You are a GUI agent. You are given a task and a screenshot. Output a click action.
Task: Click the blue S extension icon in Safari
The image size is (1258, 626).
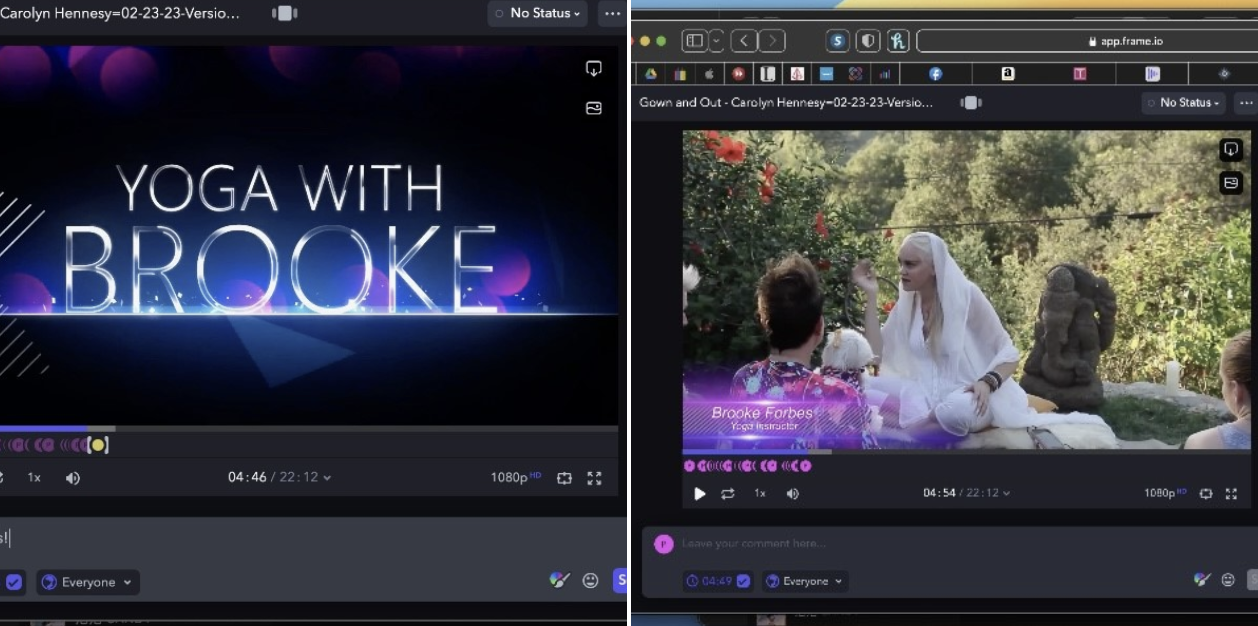point(838,41)
